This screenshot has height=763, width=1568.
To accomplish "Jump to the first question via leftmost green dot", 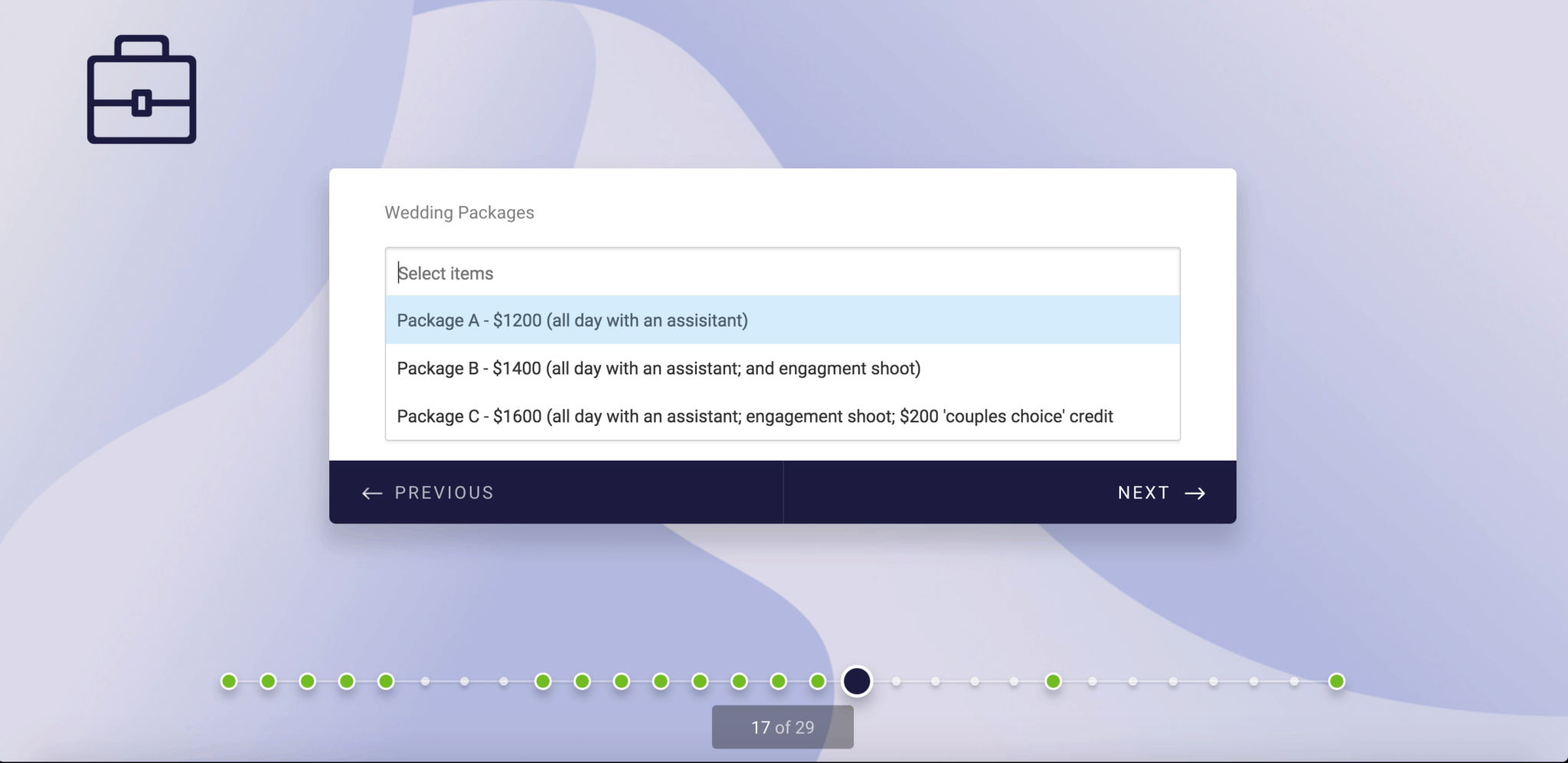I will point(228,680).
